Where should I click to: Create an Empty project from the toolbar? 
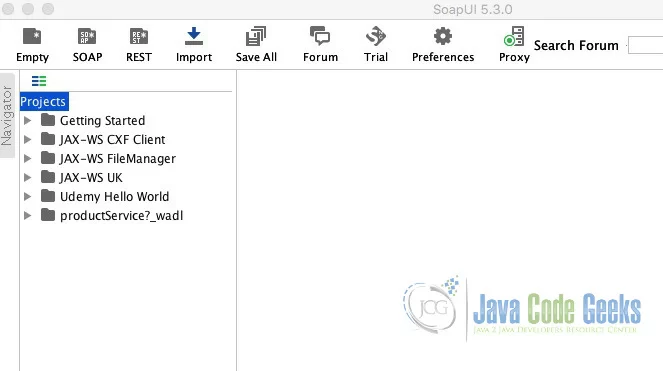tap(32, 44)
